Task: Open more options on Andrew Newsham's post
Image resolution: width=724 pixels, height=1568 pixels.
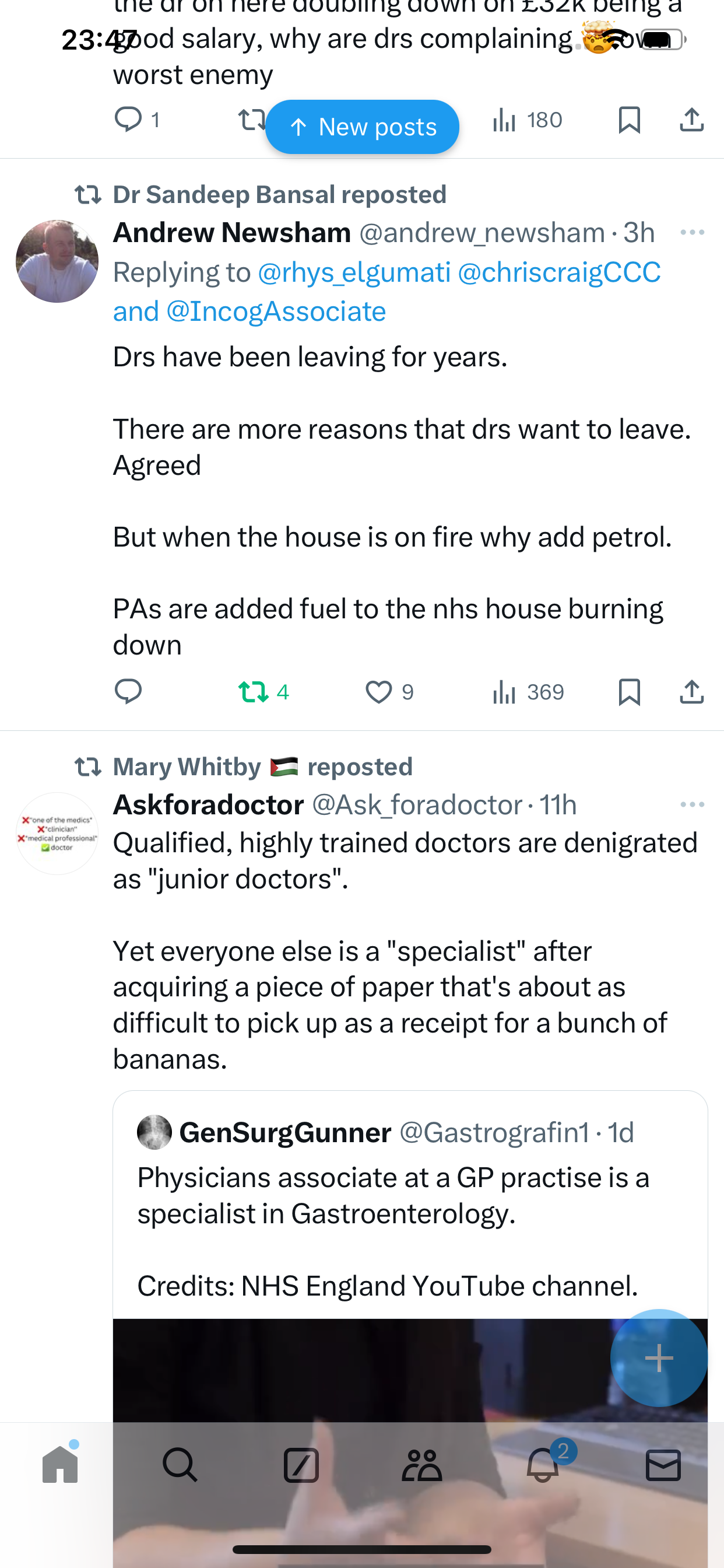Action: coord(692,233)
